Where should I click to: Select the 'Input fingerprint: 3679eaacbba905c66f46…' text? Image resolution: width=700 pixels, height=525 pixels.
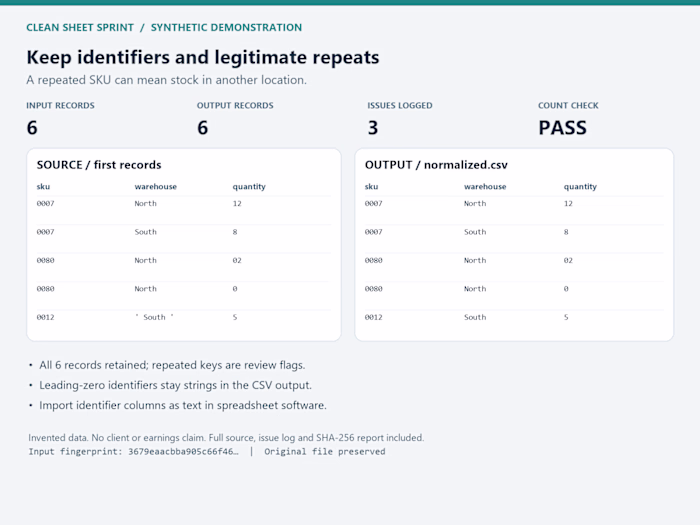[x=133, y=452]
